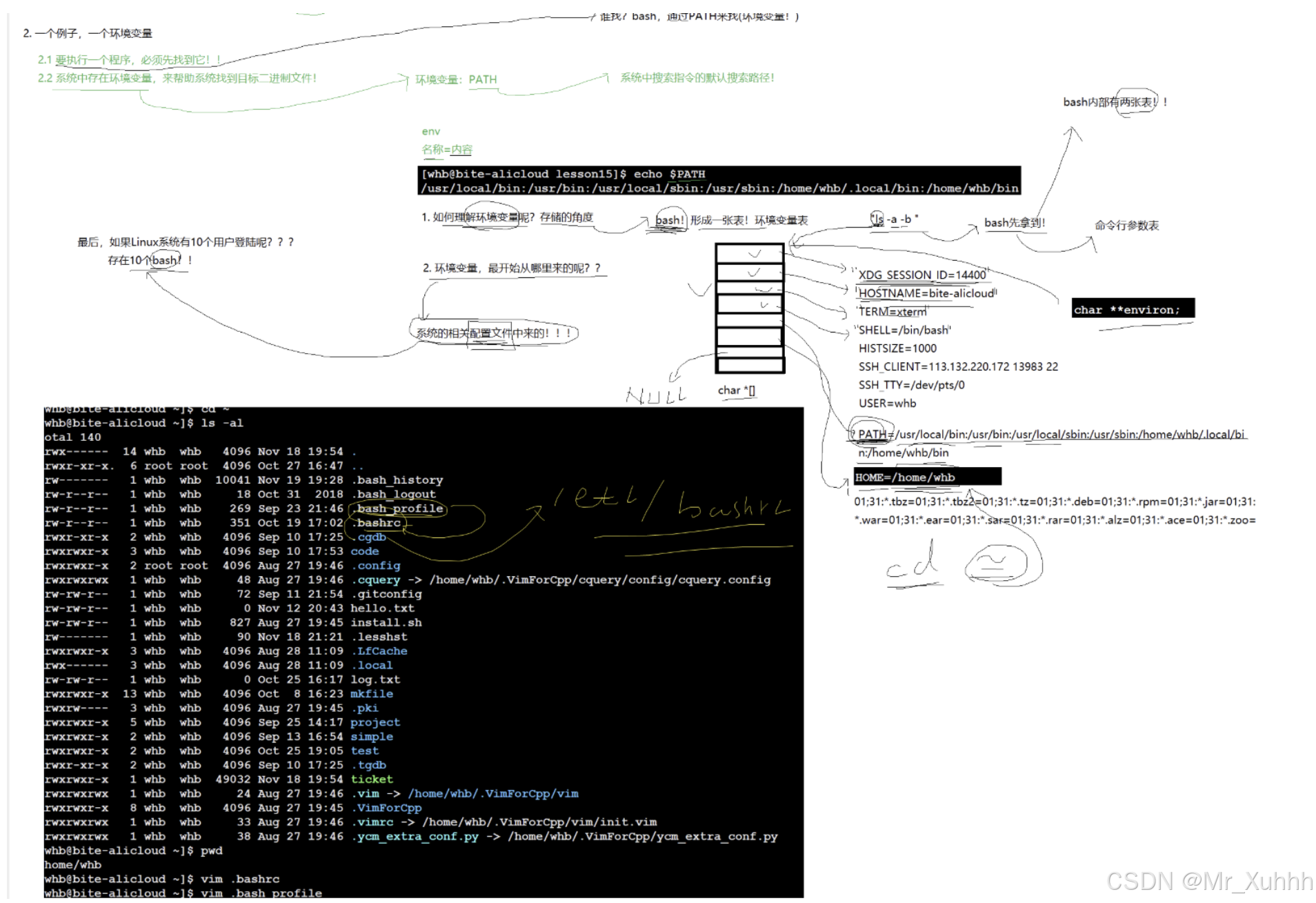Click the '.gitconfig' file entry
The width and height of the screenshot is (1316, 903).
pos(386,594)
